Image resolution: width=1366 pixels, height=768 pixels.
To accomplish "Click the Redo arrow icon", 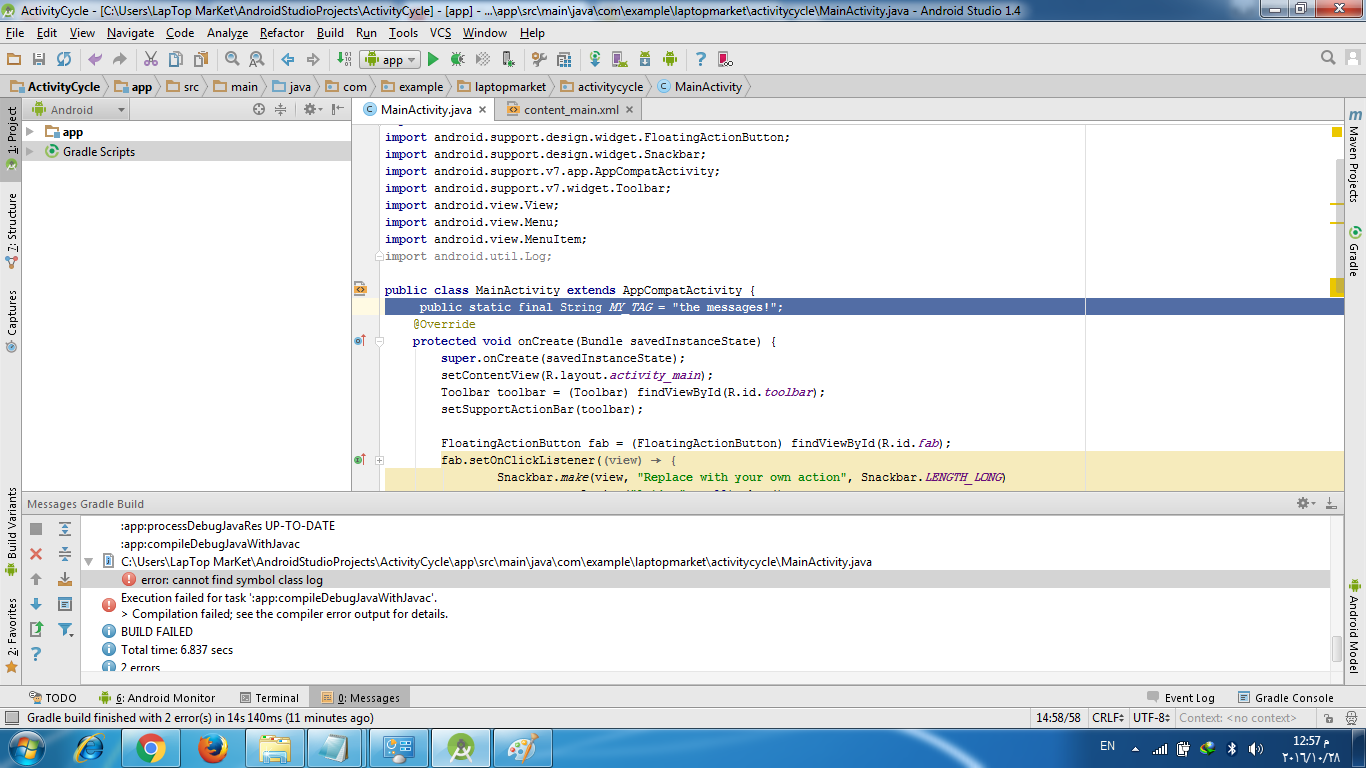I will pyautogui.click(x=119, y=59).
